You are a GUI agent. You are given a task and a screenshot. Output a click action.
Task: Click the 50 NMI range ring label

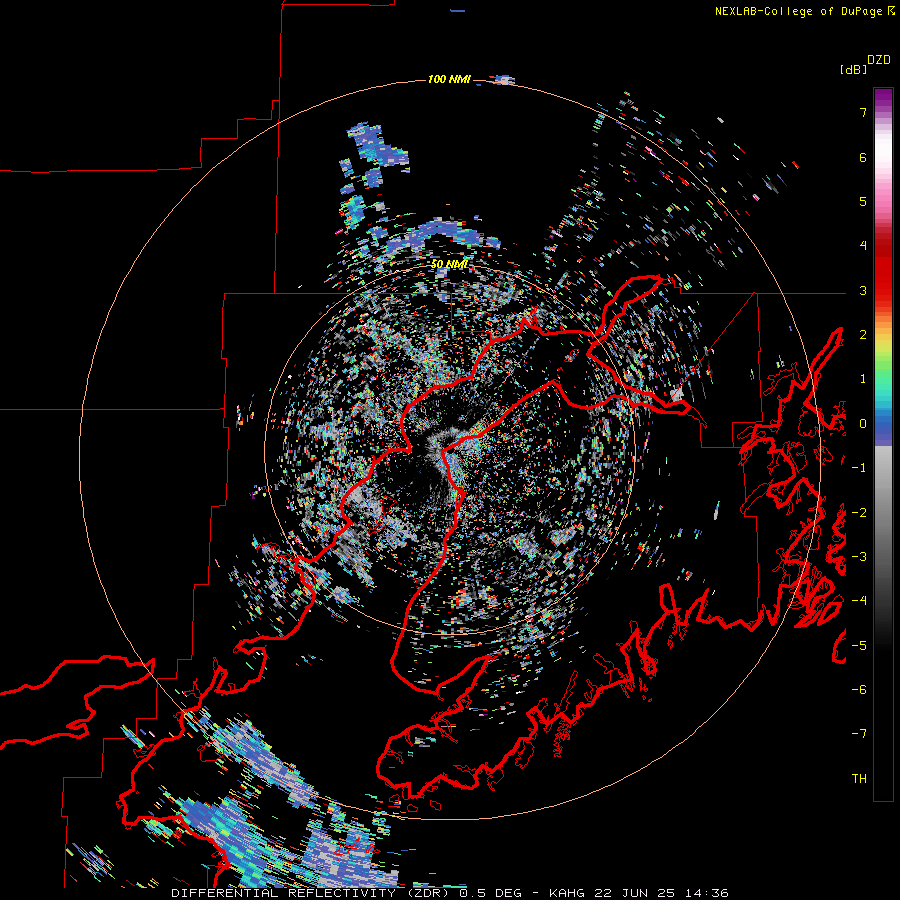point(449,264)
